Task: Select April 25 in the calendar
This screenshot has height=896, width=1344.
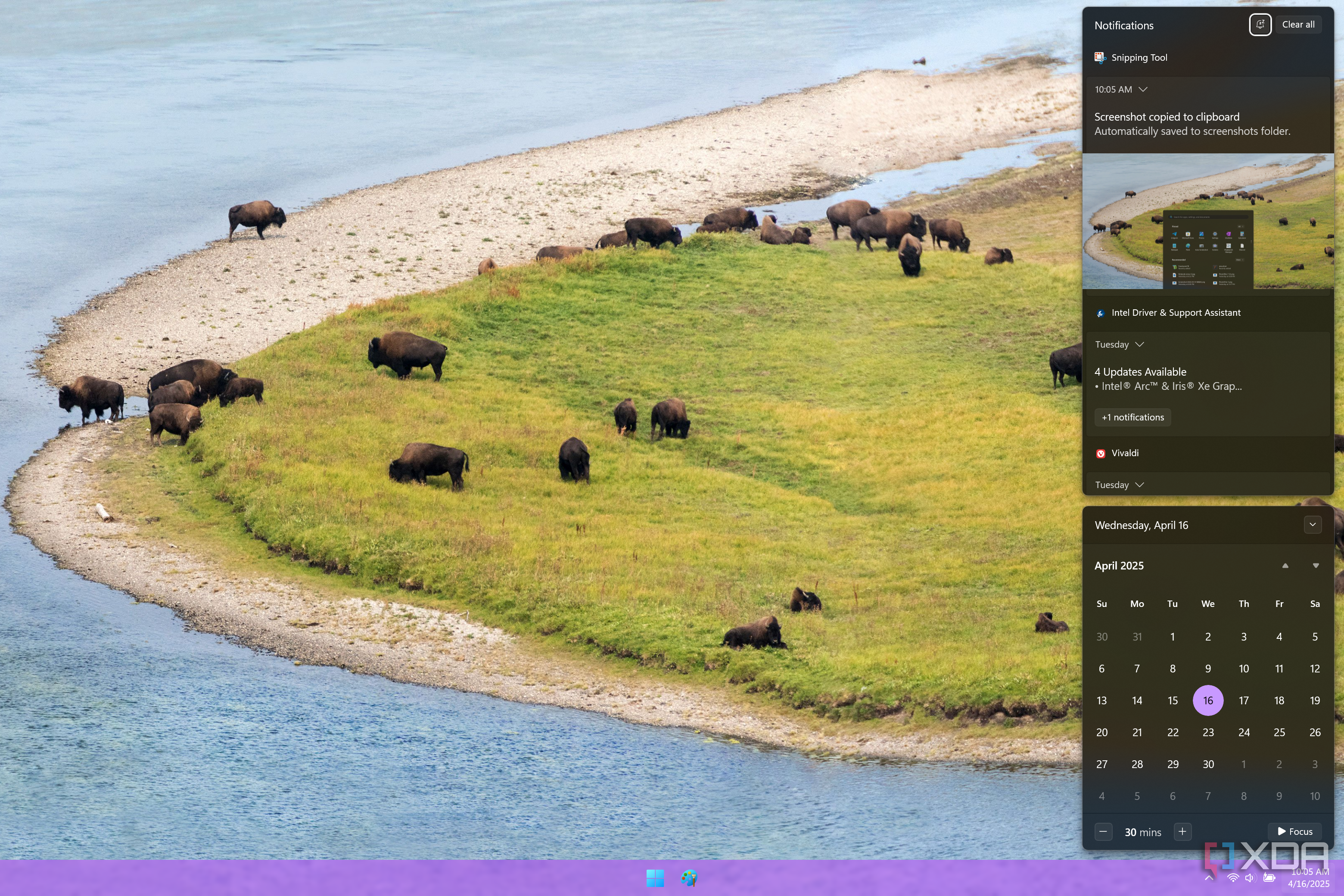Action: (x=1279, y=733)
